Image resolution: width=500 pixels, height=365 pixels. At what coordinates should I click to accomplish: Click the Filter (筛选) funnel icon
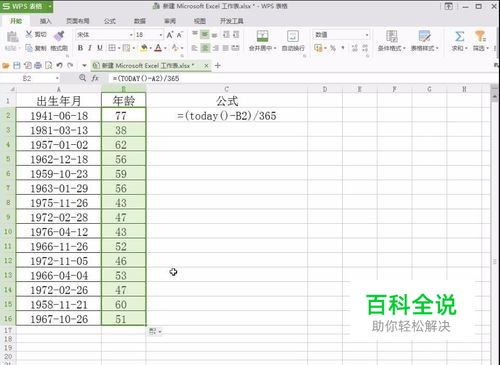pos(480,36)
